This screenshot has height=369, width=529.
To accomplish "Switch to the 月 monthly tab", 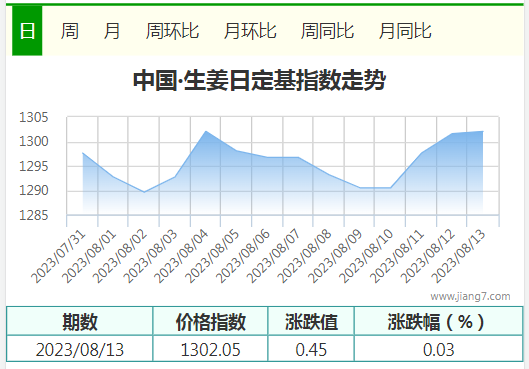I will pos(112,31).
